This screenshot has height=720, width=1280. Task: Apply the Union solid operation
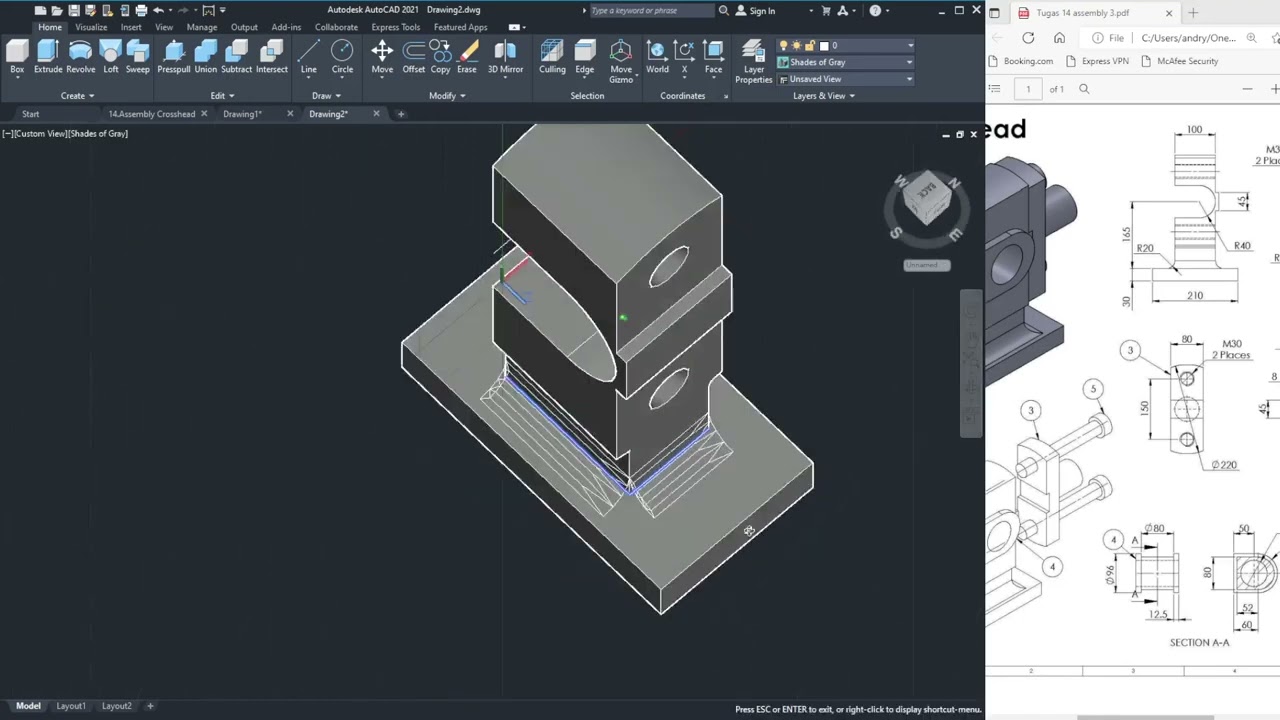206,56
